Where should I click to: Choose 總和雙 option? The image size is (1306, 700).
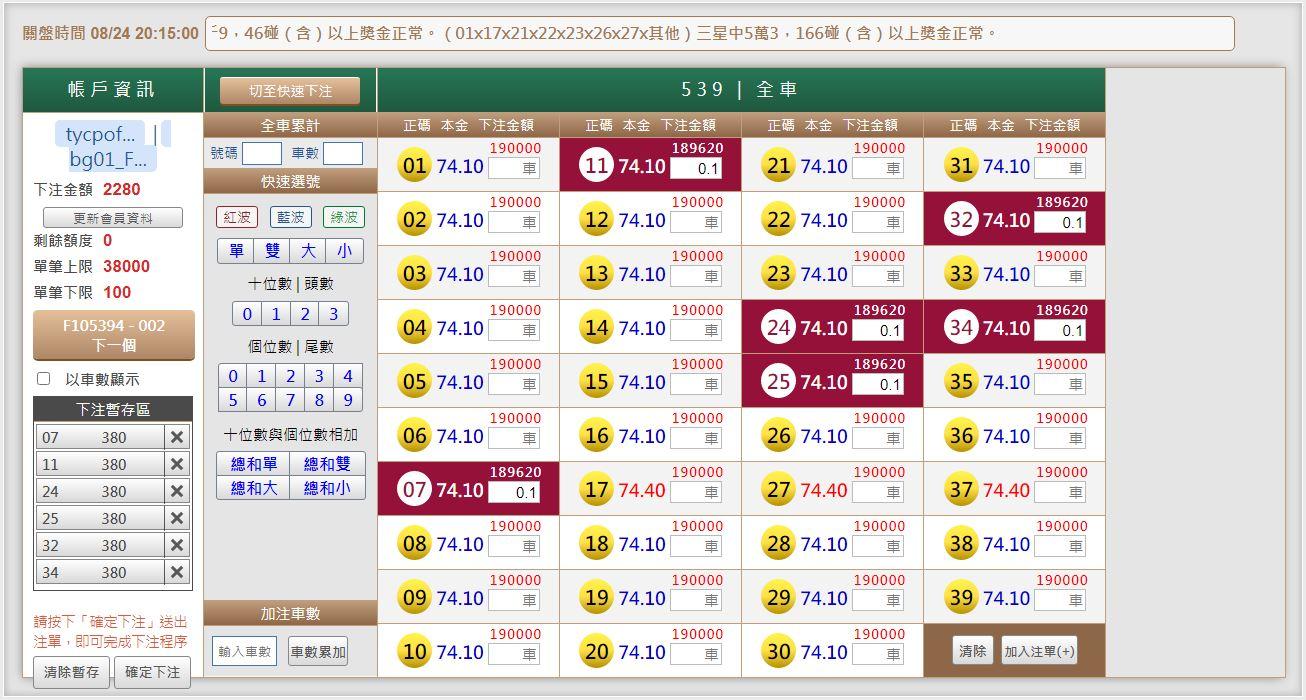[x=327, y=464]
